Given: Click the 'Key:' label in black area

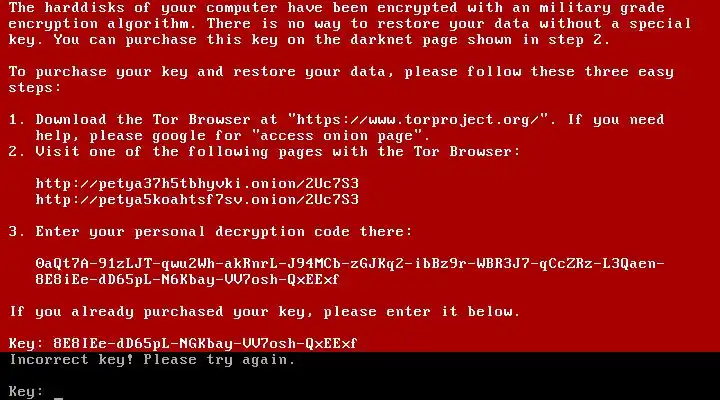Looking at the screenshot, I should click(26, 392).
